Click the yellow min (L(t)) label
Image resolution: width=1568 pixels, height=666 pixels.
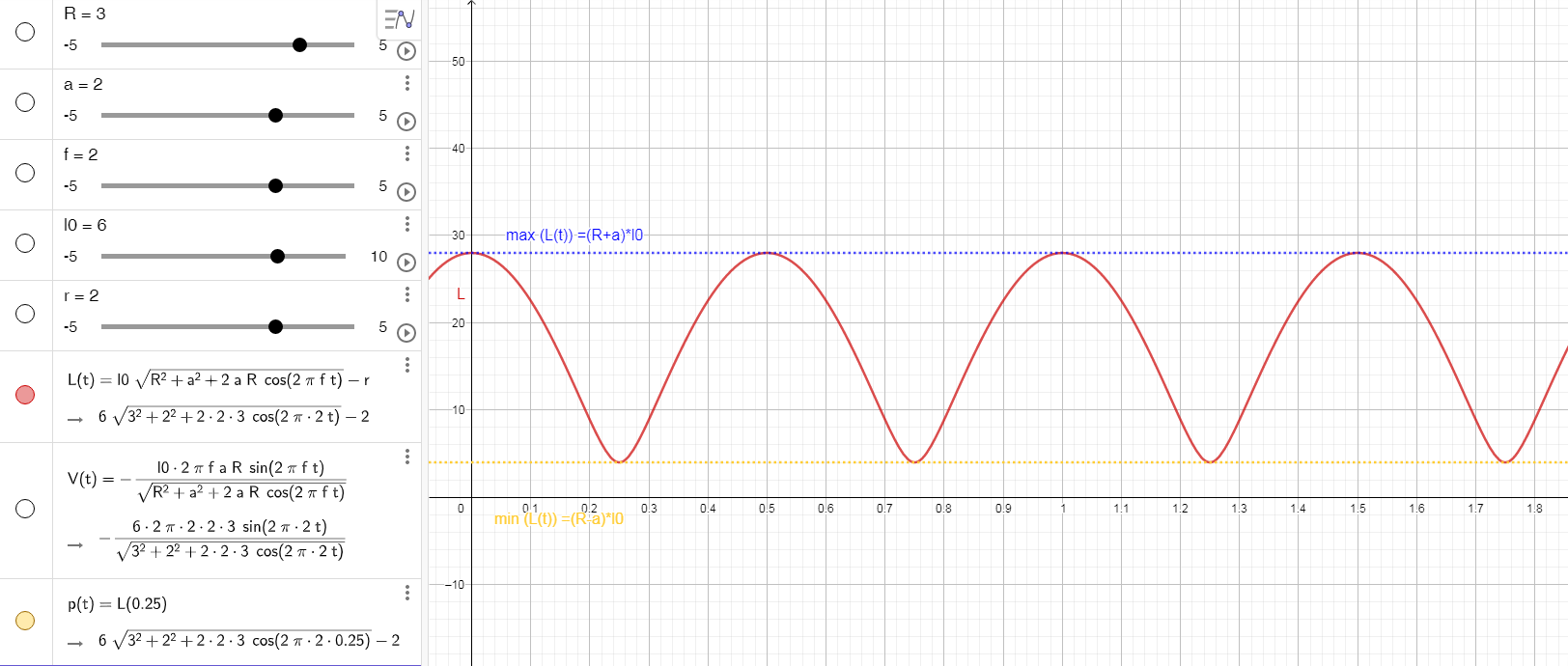click(558, 519)
